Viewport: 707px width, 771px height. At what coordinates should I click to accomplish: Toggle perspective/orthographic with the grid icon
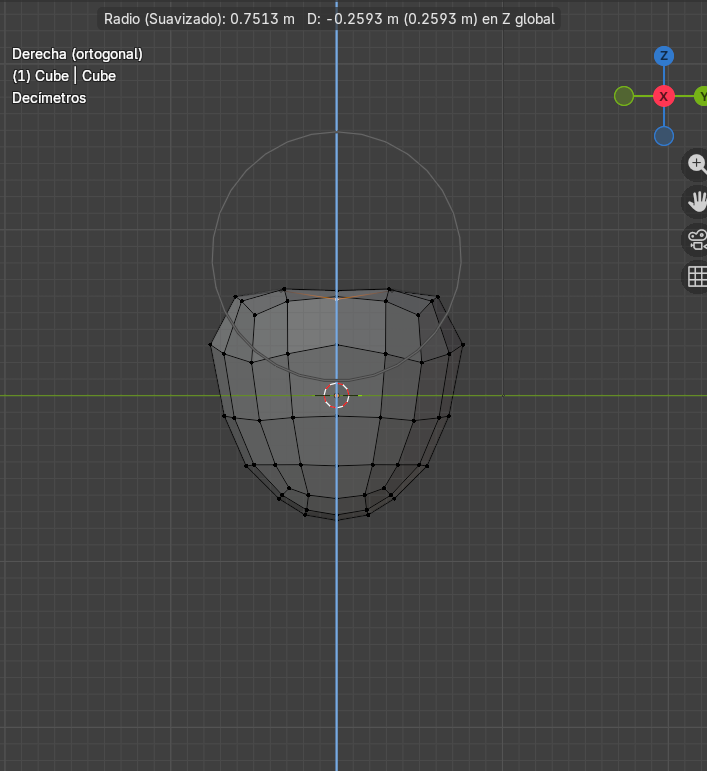[697, 277]
